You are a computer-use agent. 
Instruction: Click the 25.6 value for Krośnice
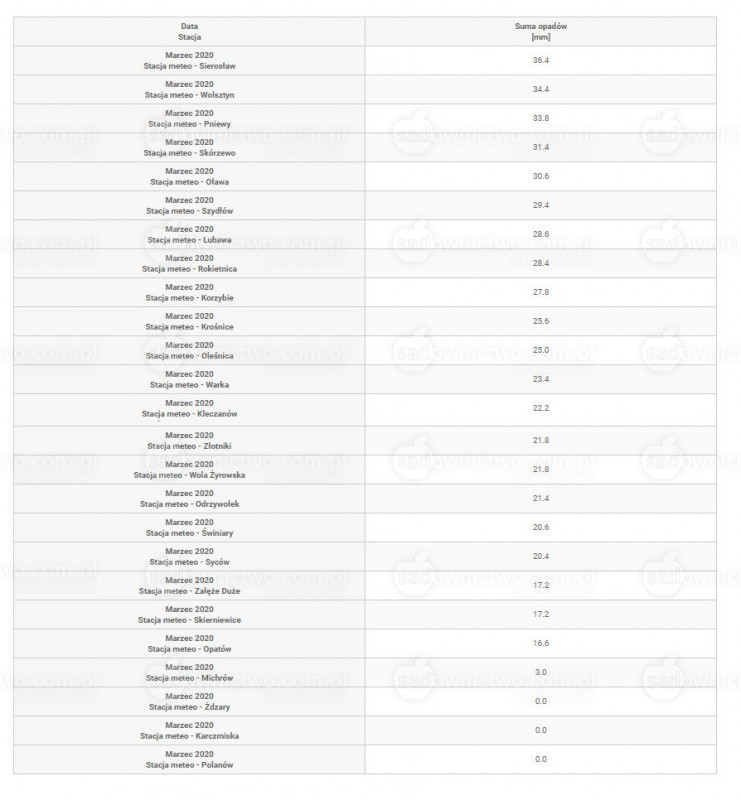(540, 321)
